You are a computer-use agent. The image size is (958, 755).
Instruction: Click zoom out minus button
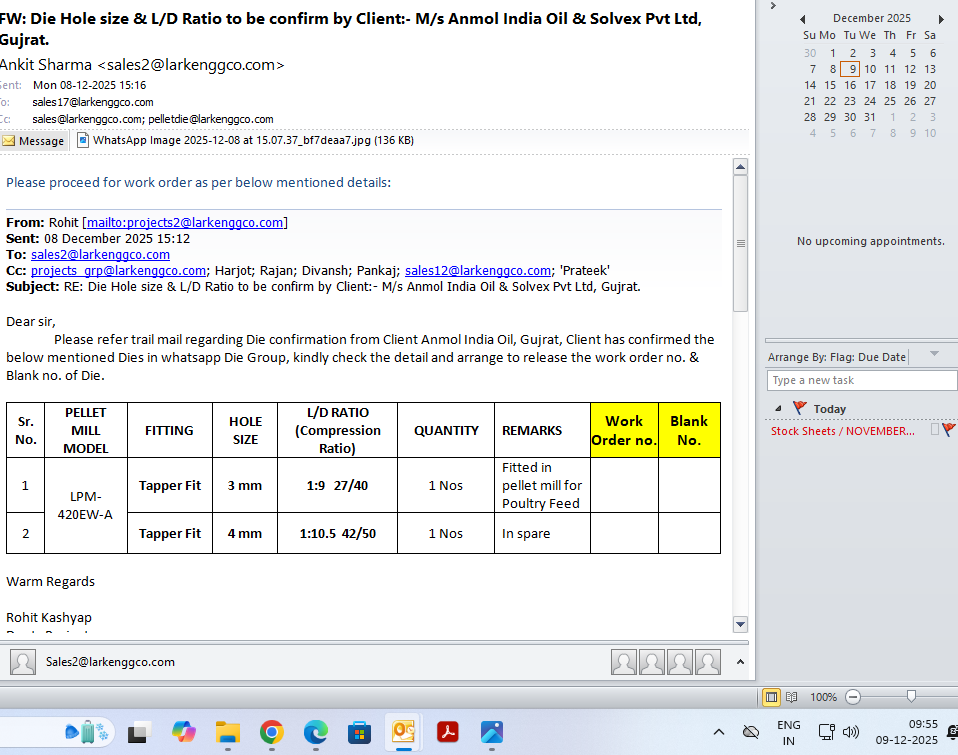pos(852,696)
